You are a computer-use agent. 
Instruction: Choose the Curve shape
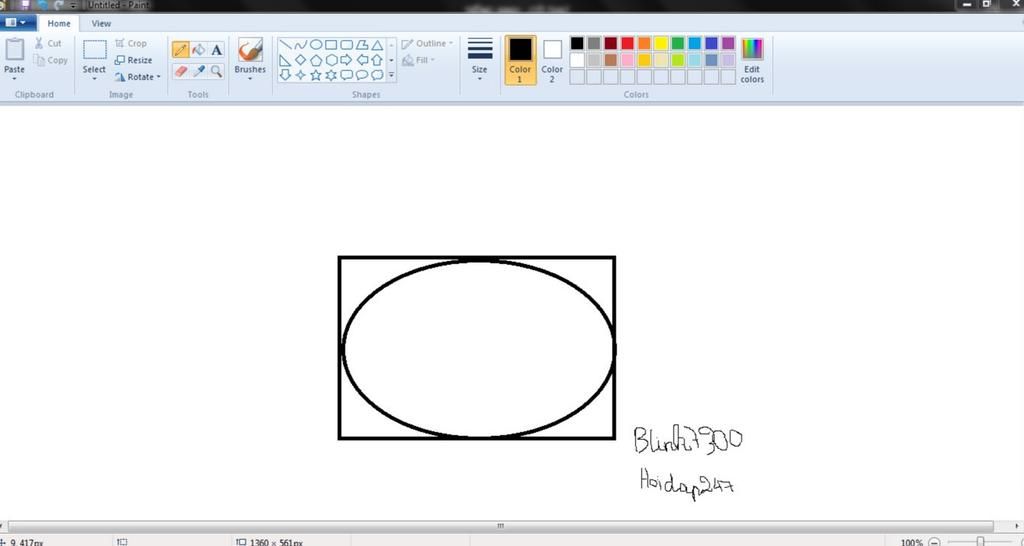[300, 45]
